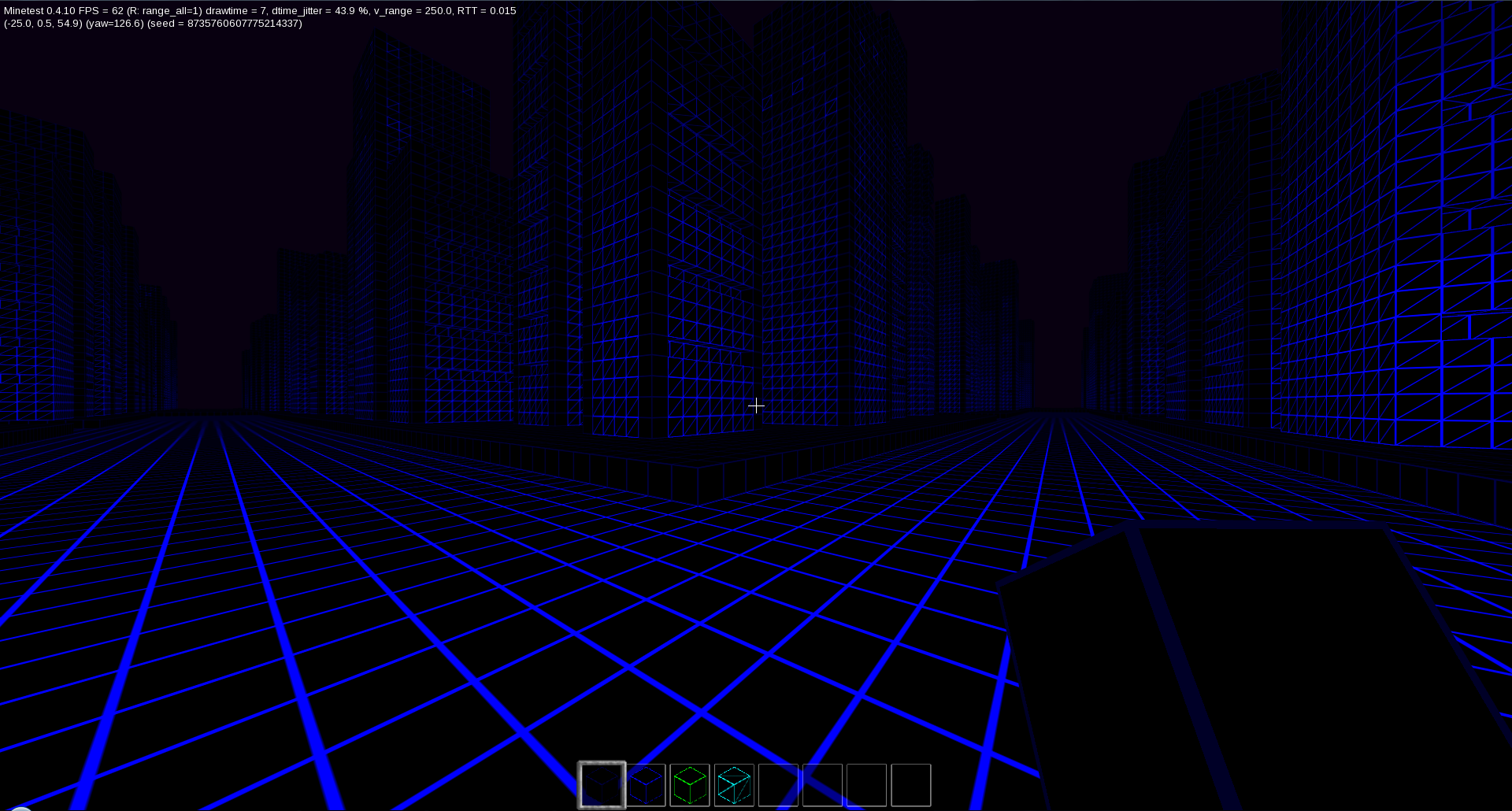The image size is (1512, 811).
Task: Select the blue wireframe cube in the hotbar
Action: pyautogui.click(x=645, y=784)
